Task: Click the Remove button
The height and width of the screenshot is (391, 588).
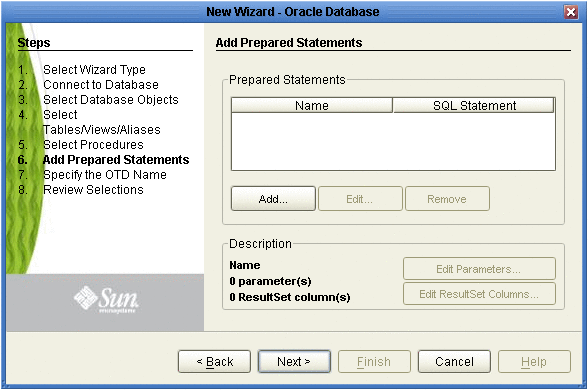Action: [447, 199]
